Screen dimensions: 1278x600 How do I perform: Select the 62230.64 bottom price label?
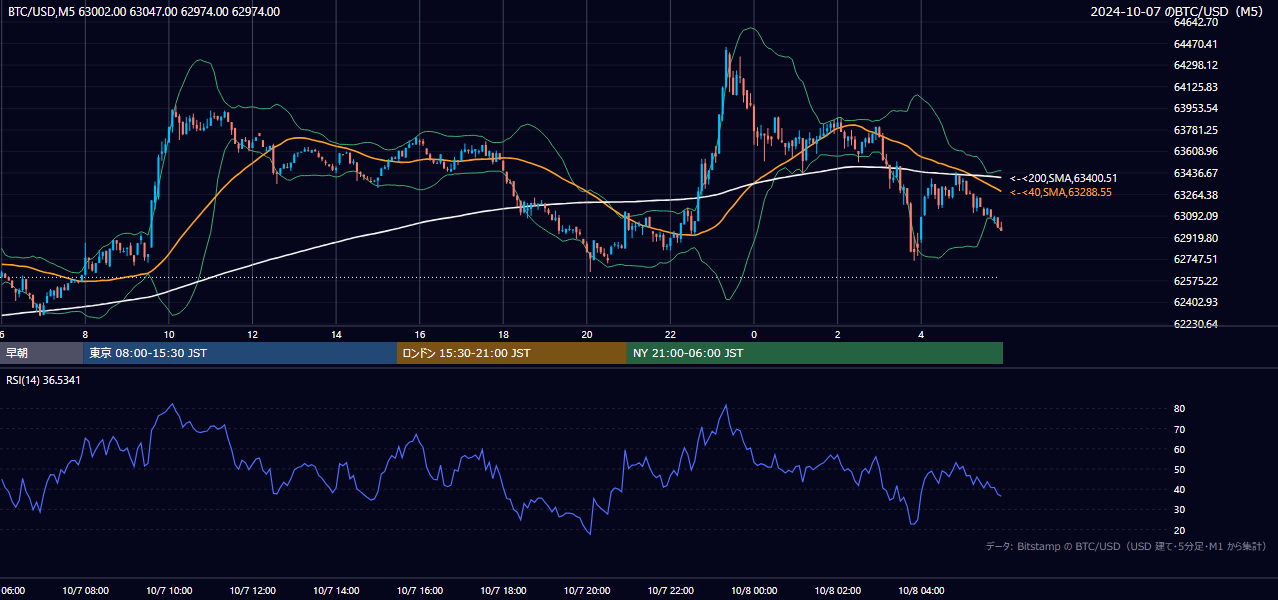click(x=1195, y=324)
